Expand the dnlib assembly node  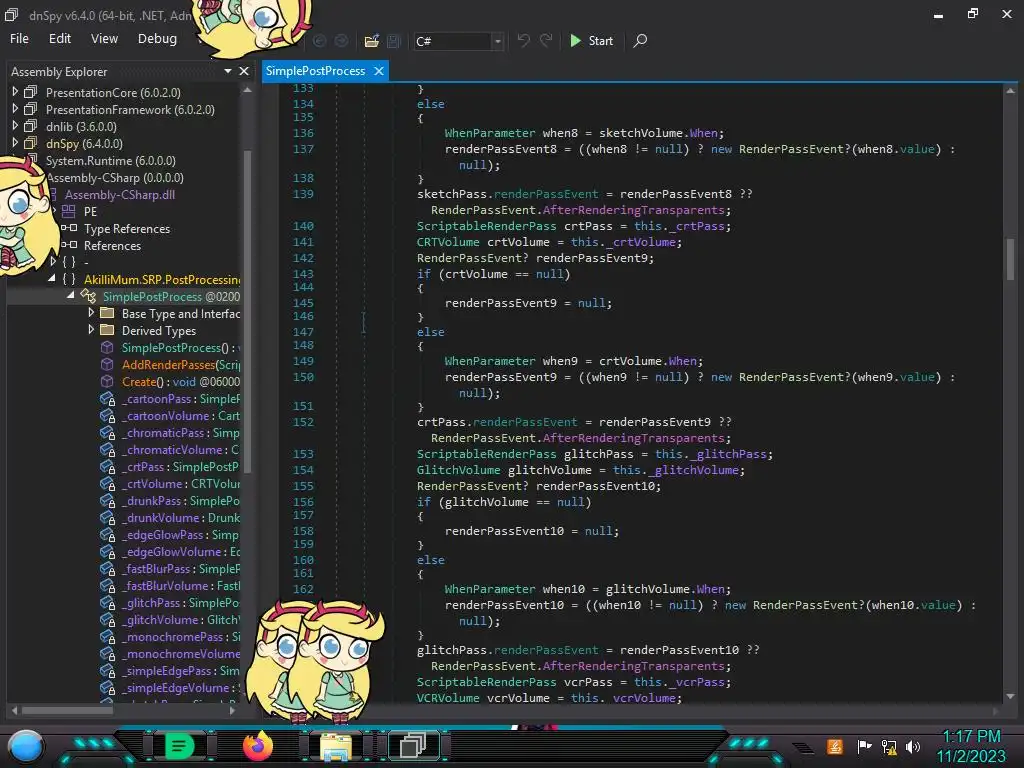tap(15, 126)
